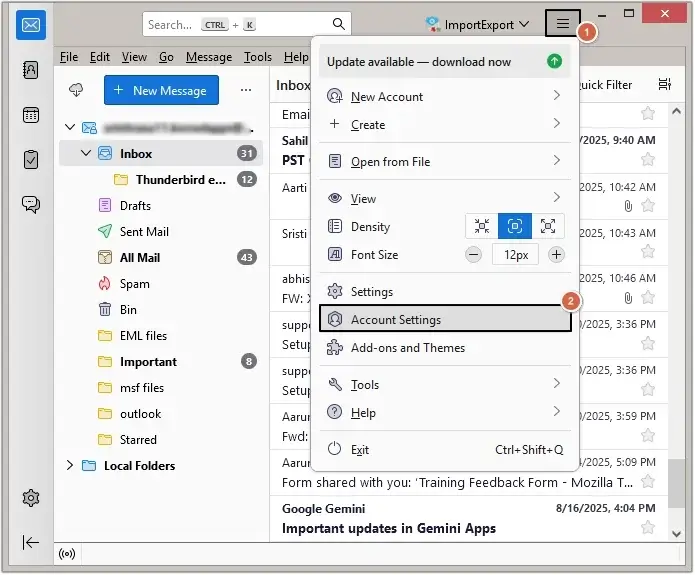Open the Edit menu

pyautogui.click(x=100, y=57)
